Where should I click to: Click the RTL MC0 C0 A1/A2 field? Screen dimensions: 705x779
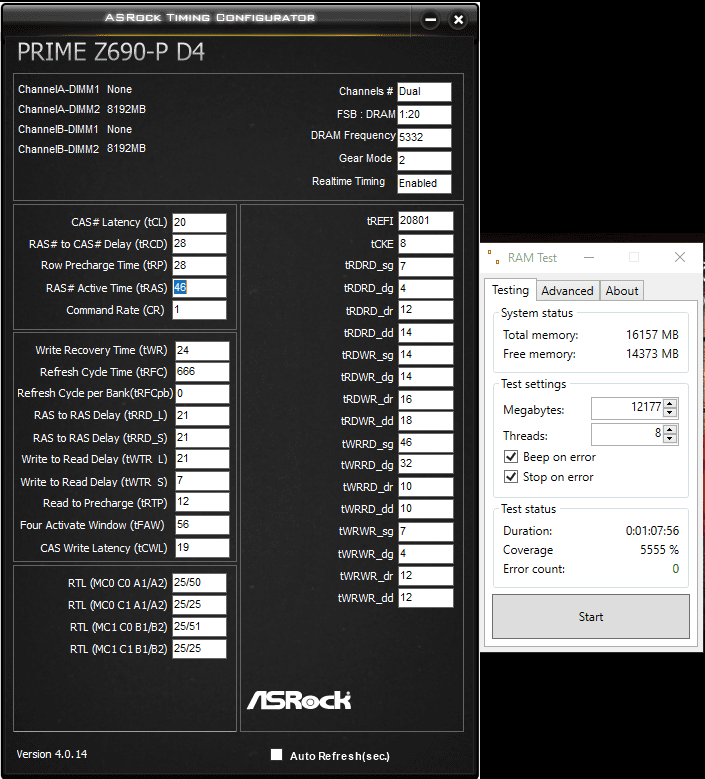pos(199,583)
